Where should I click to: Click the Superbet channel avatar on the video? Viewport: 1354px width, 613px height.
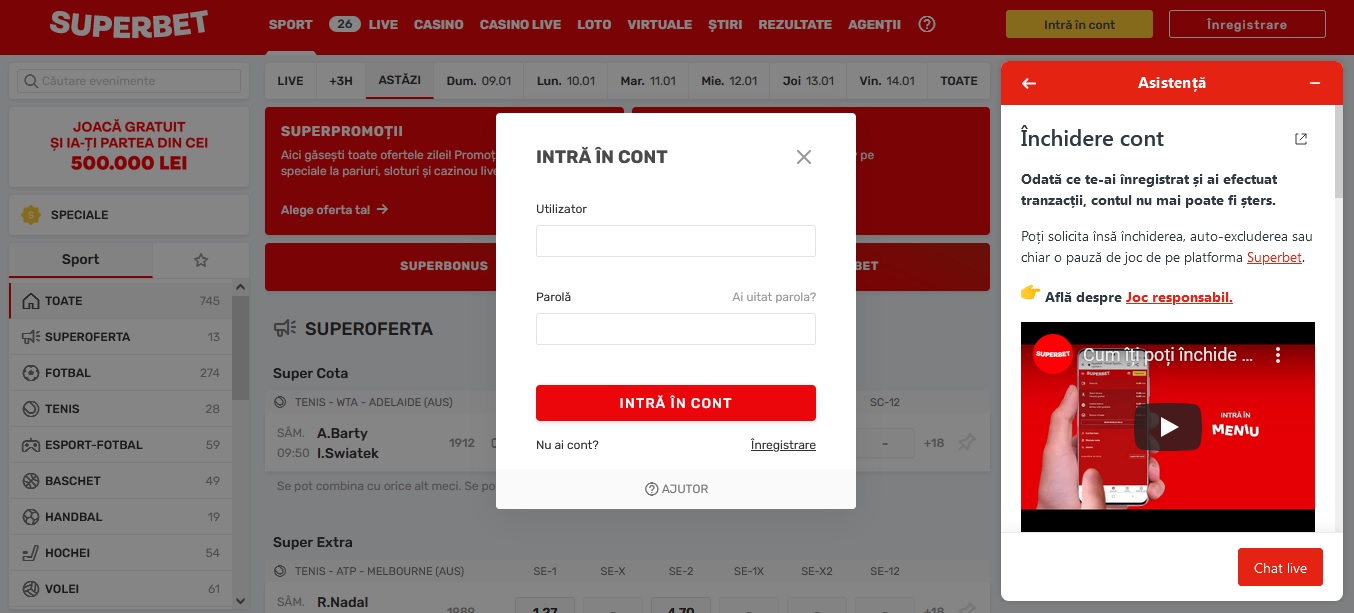tap(1053, 354)
